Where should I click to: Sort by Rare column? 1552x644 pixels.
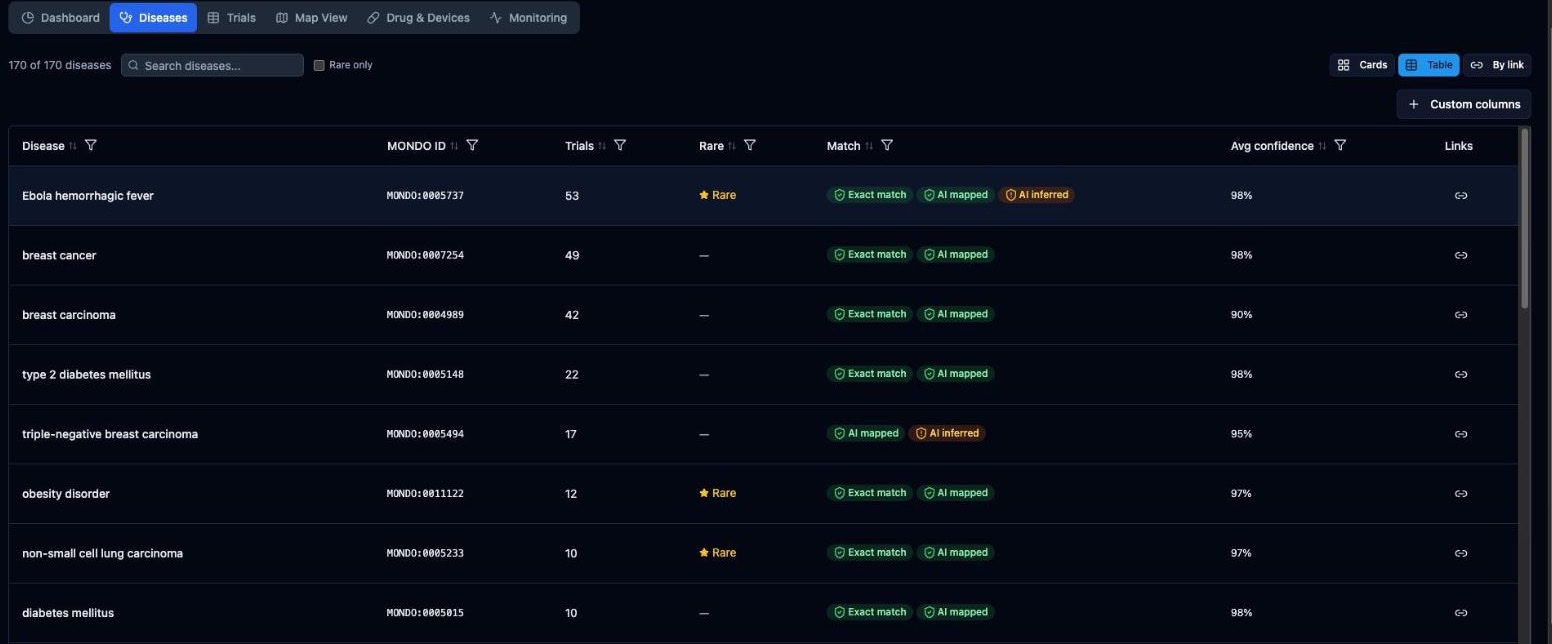[732, 146]
